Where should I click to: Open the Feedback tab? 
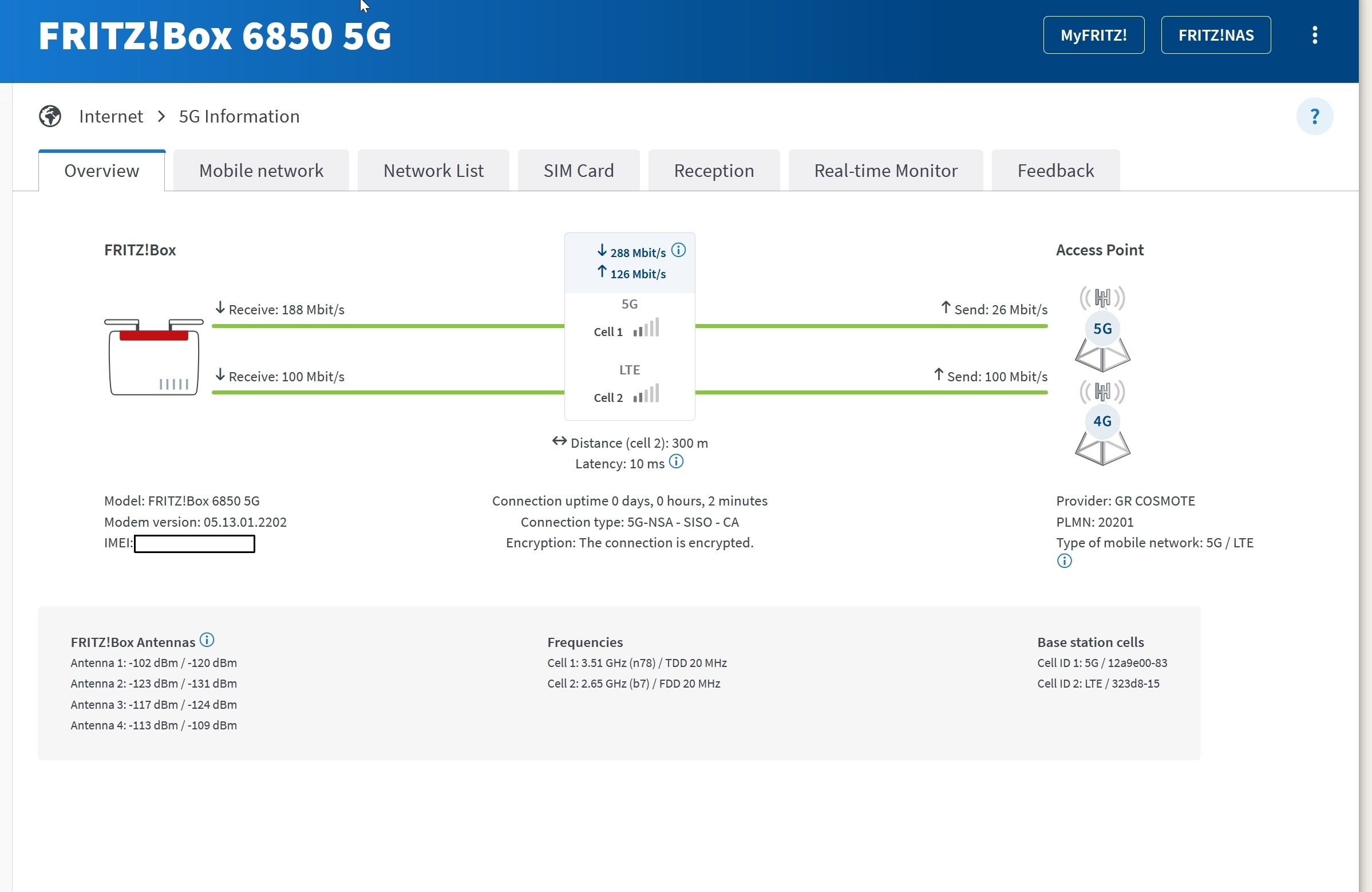[1055, 171]
